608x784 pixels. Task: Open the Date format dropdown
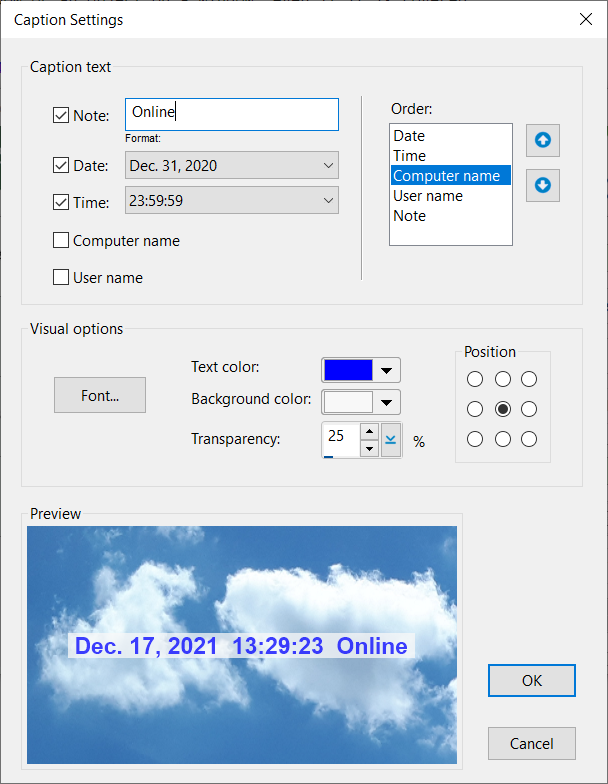[329, 165]
